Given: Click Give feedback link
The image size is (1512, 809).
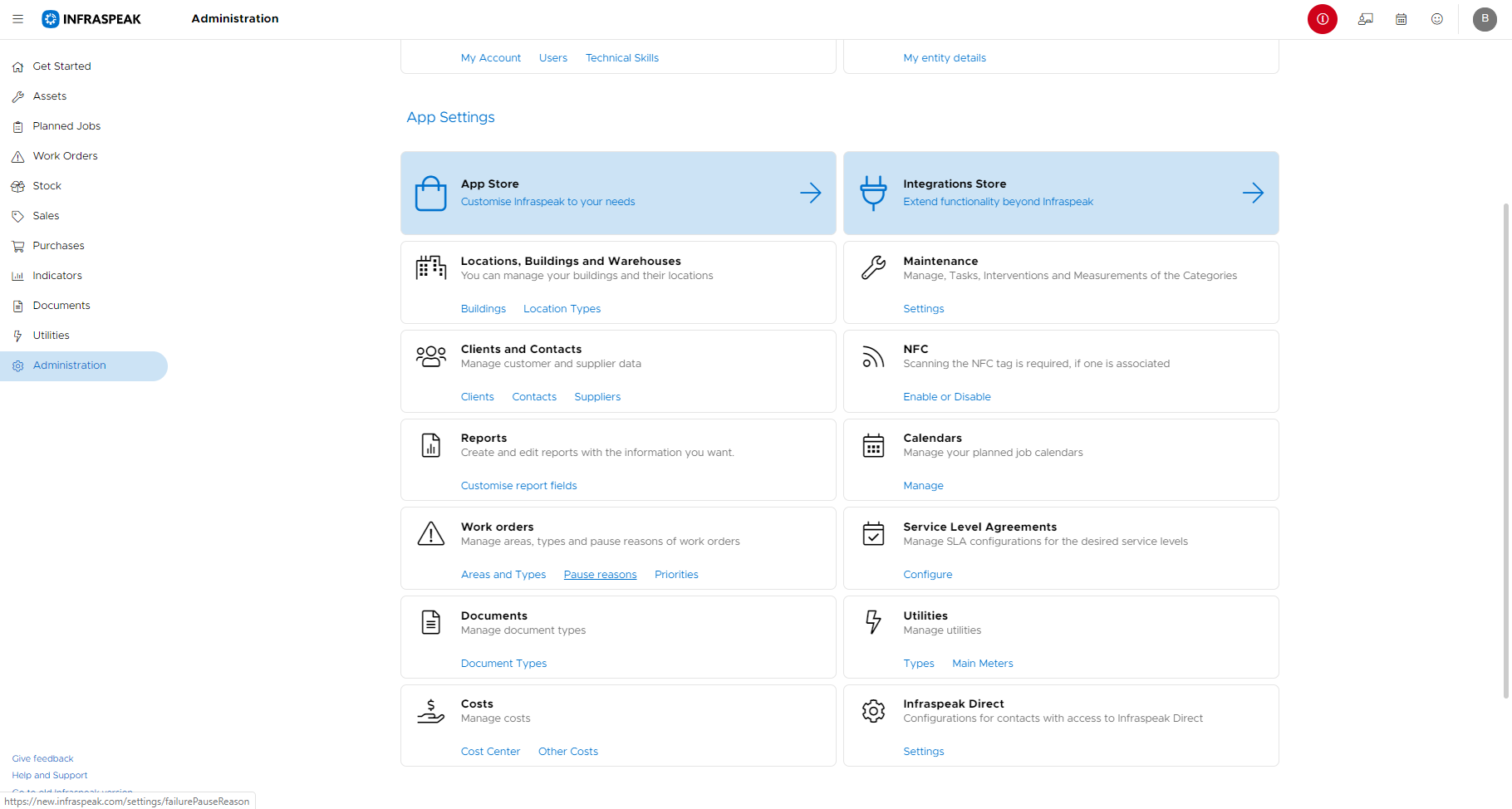Looking at the screenshot, I should [42, 759].
